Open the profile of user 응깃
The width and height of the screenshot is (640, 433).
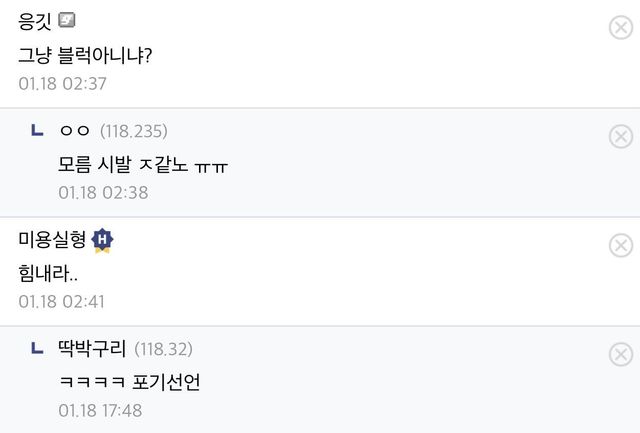click(x=35, y=21)
